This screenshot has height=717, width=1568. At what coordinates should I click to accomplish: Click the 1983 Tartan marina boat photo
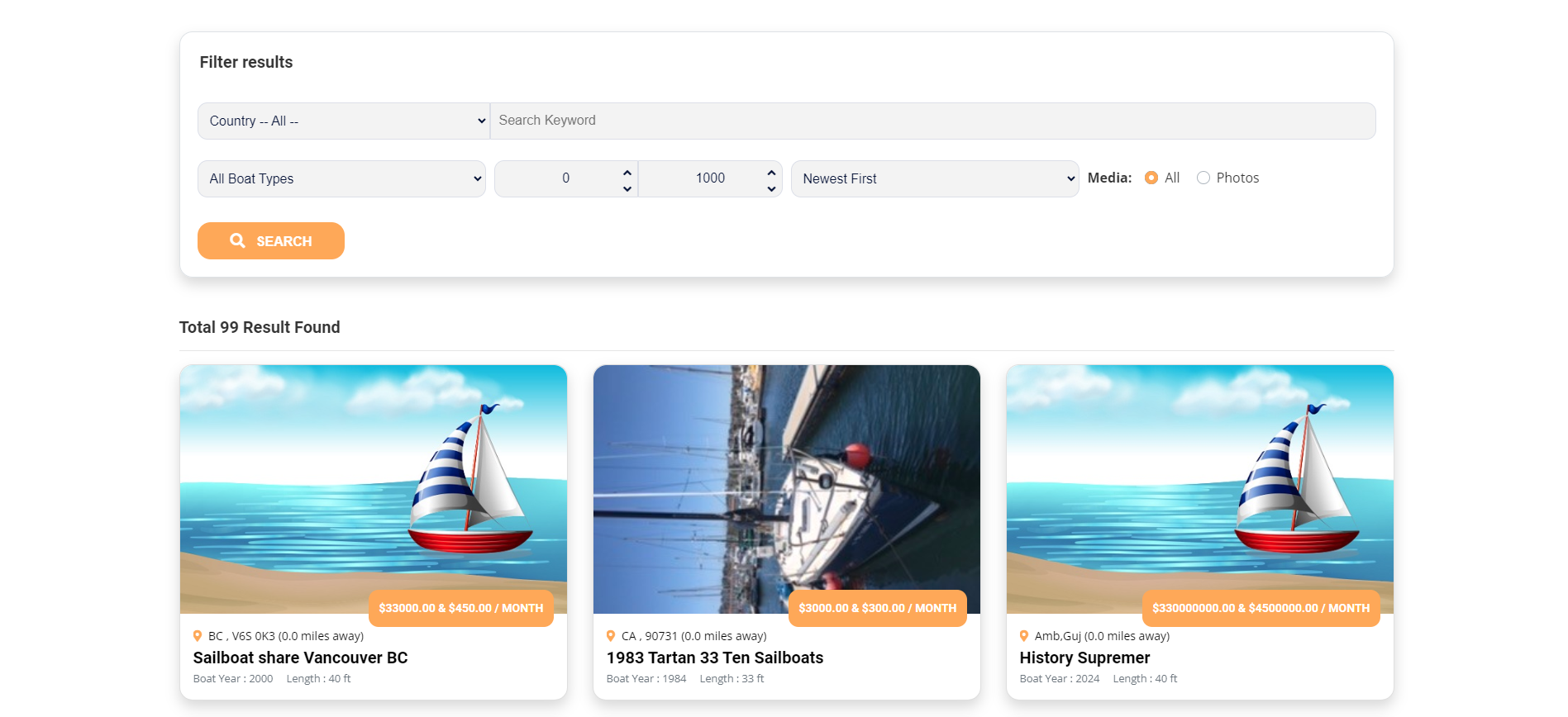coord(786,479)
